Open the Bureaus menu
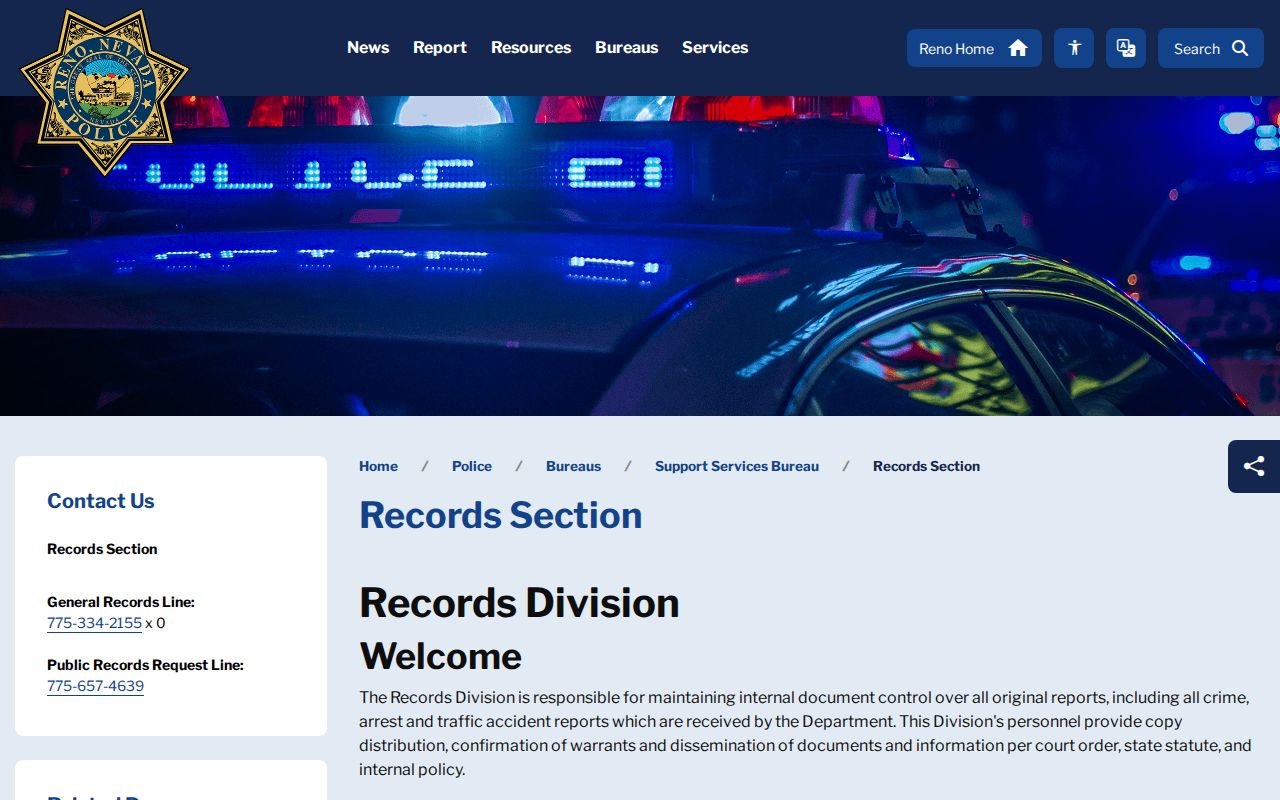 tap(627, 47)
